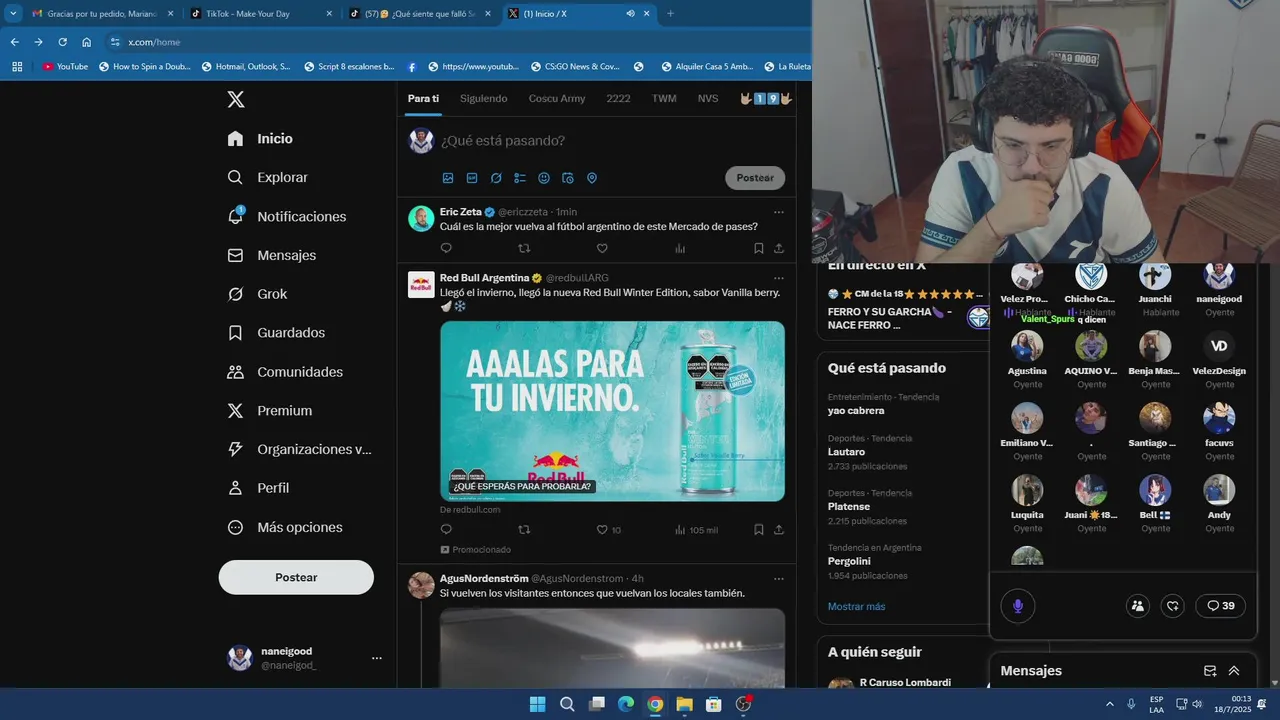Open more options on AgusNordenström post
Screen dimensions: 1280x720
click(779, 578)
